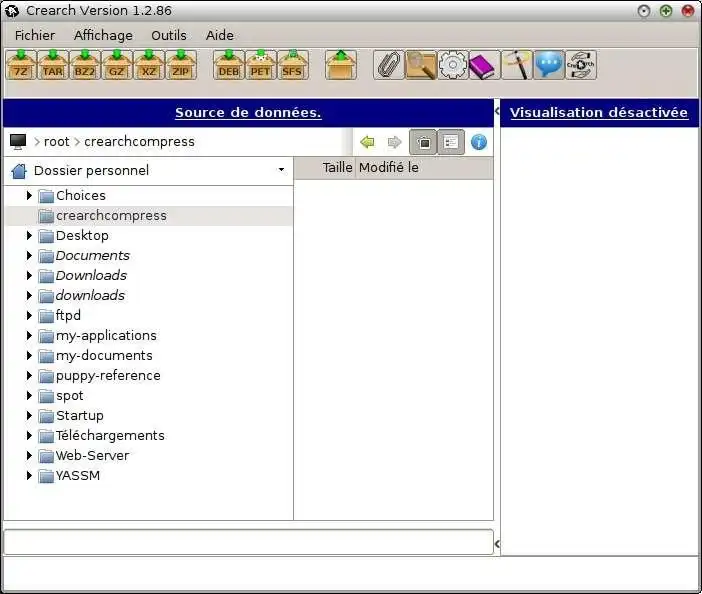Expand the my-applications folder
This screenshot has width=702, height=594.
tap(29, 336)
